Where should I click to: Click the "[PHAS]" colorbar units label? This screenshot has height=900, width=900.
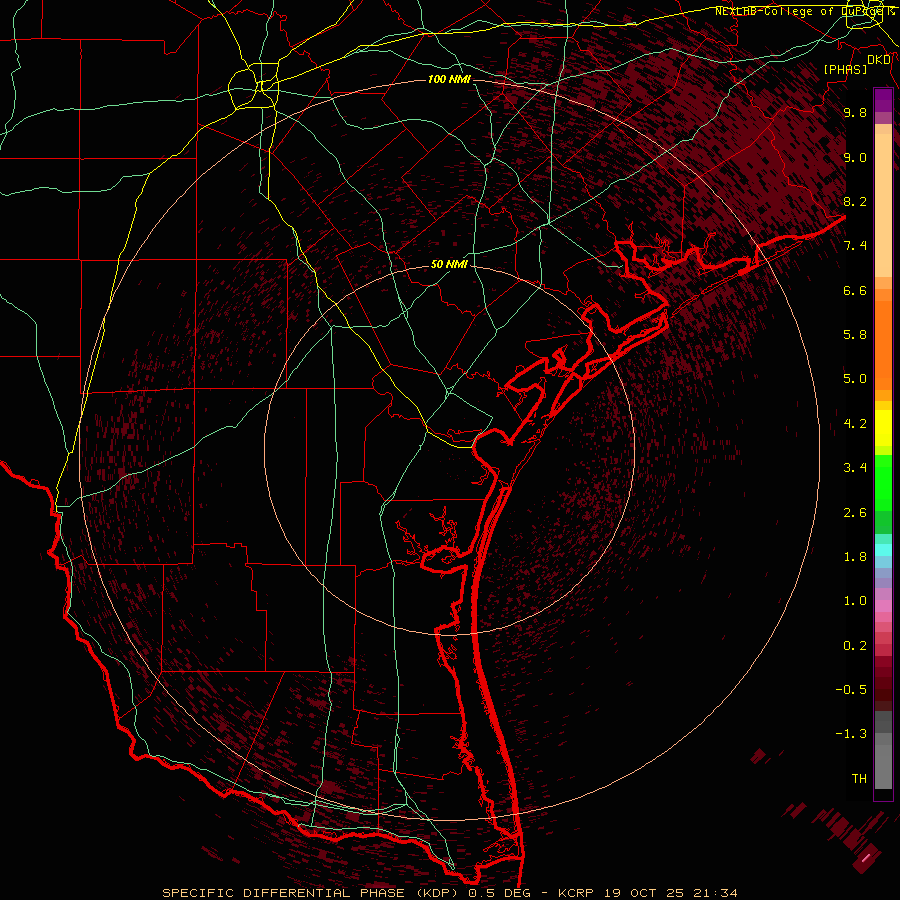pyautogui.click(x=845, y=69)
